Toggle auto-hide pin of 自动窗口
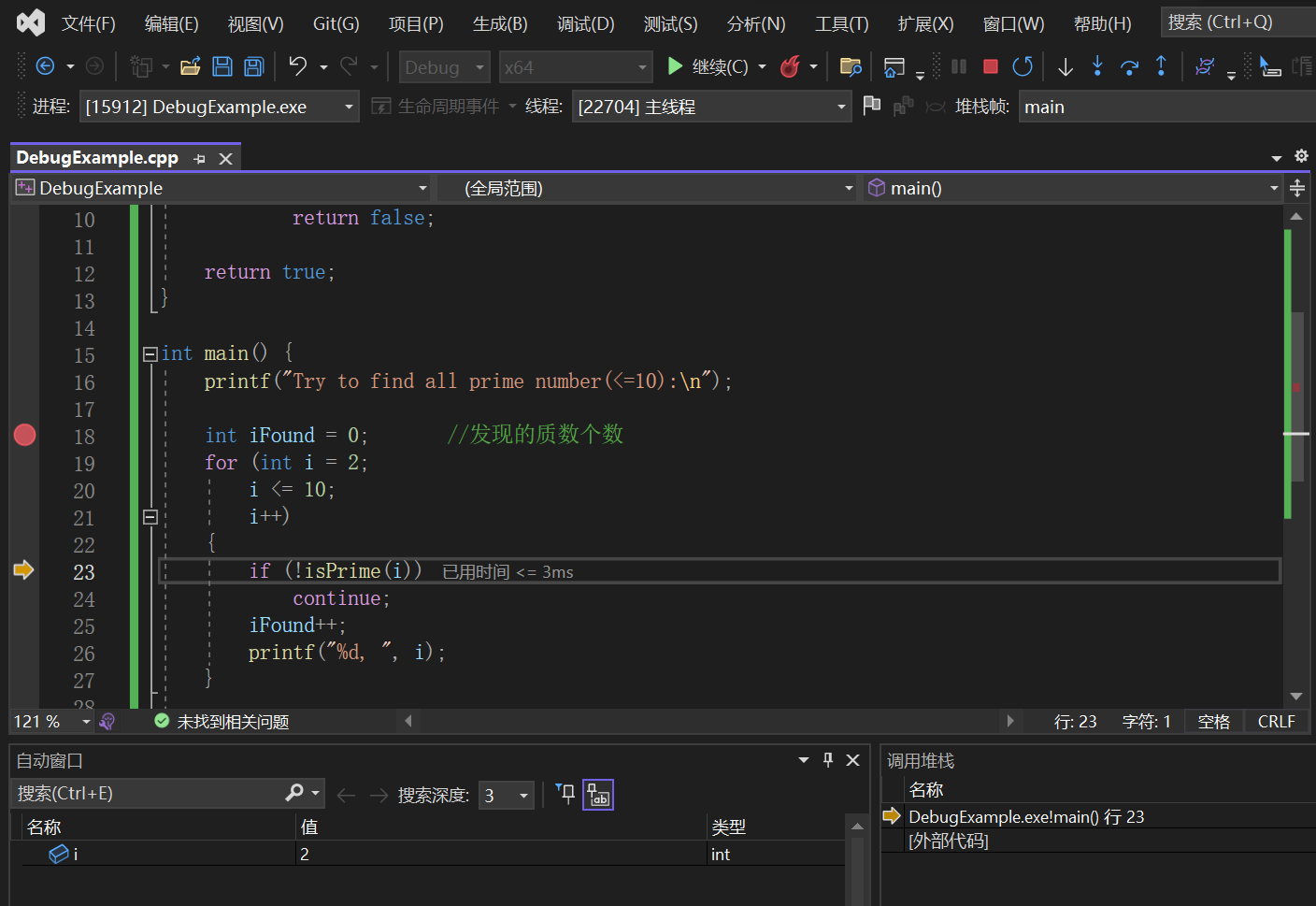The height and width of the screenshot is (906, 1316). (828, 760)
